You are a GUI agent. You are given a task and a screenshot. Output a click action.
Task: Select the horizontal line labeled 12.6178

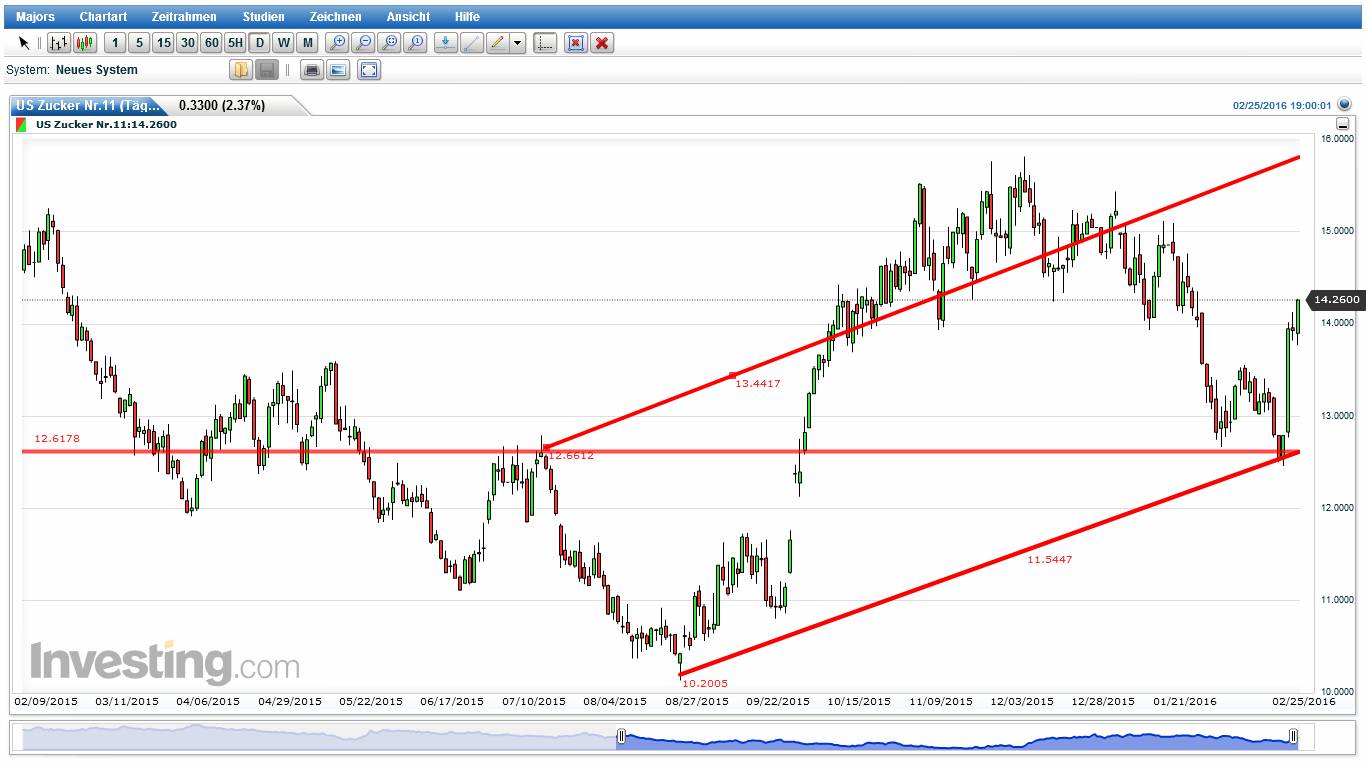660,452
